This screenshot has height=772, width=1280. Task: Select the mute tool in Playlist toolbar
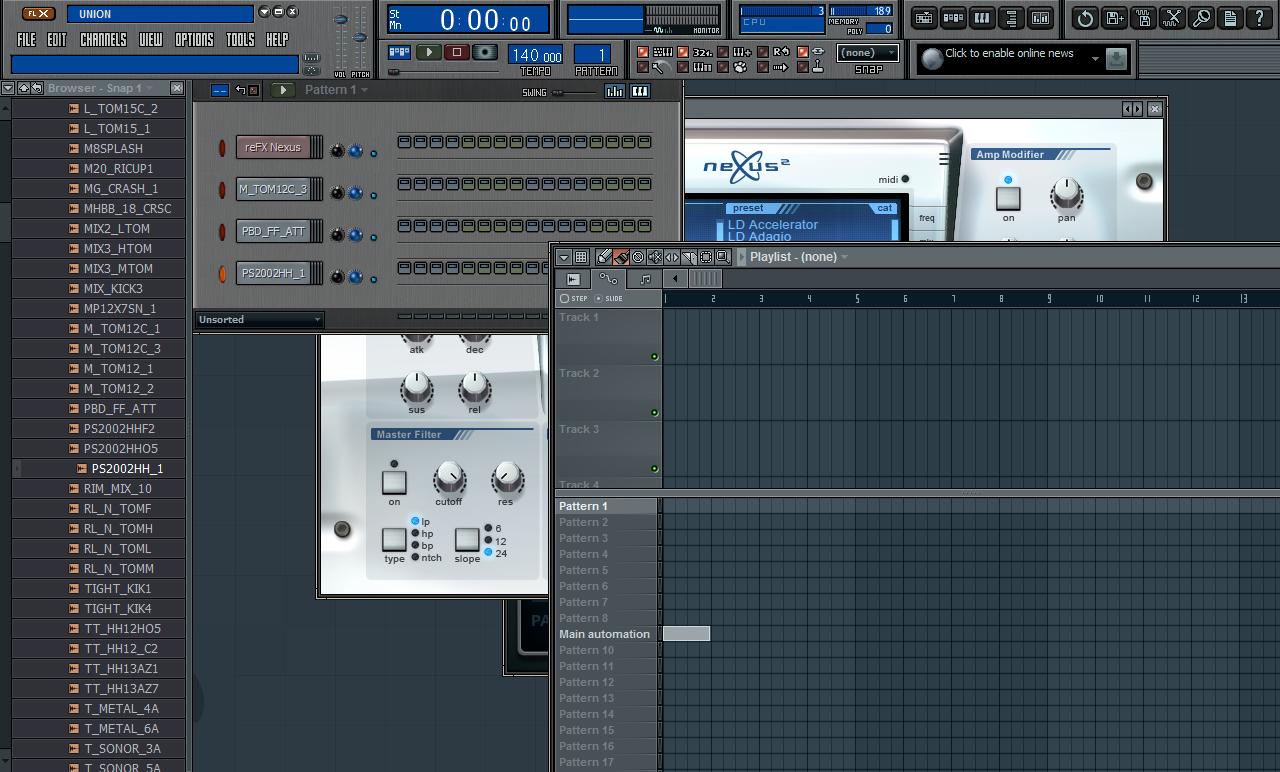(655, 257)
